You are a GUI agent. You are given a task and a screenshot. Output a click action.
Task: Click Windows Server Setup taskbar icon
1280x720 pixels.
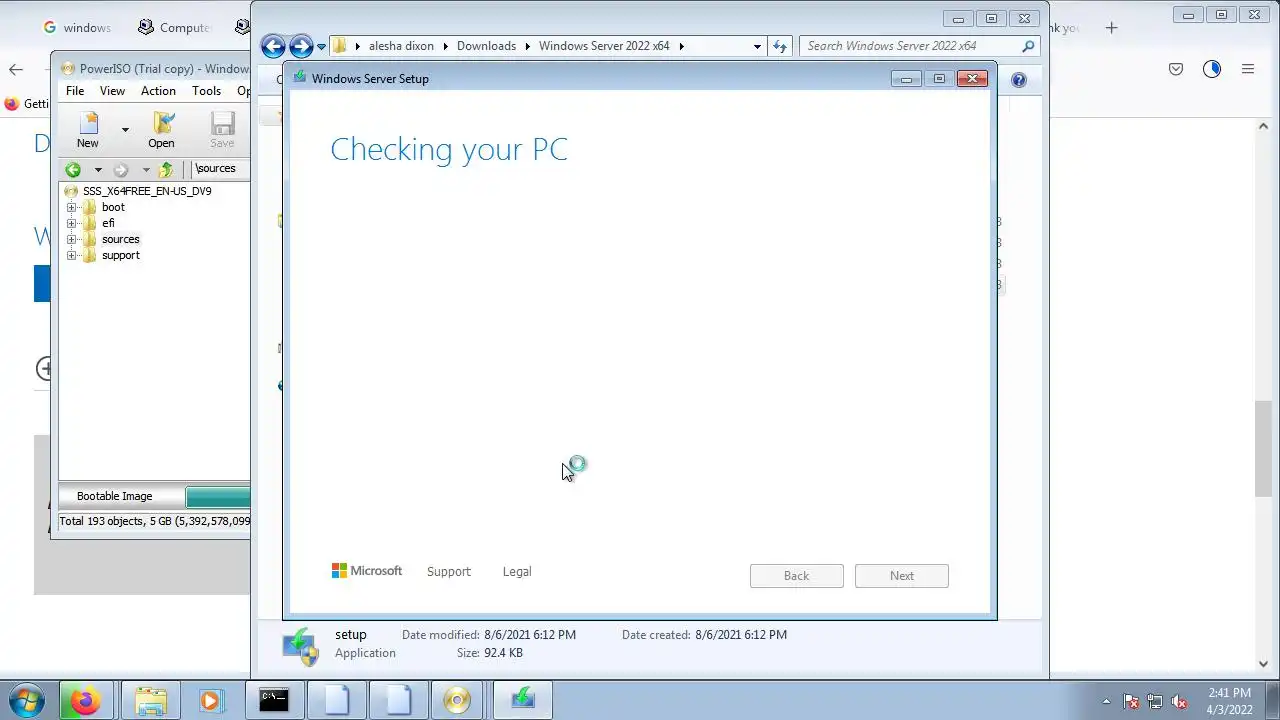click(x=523, y=700)
